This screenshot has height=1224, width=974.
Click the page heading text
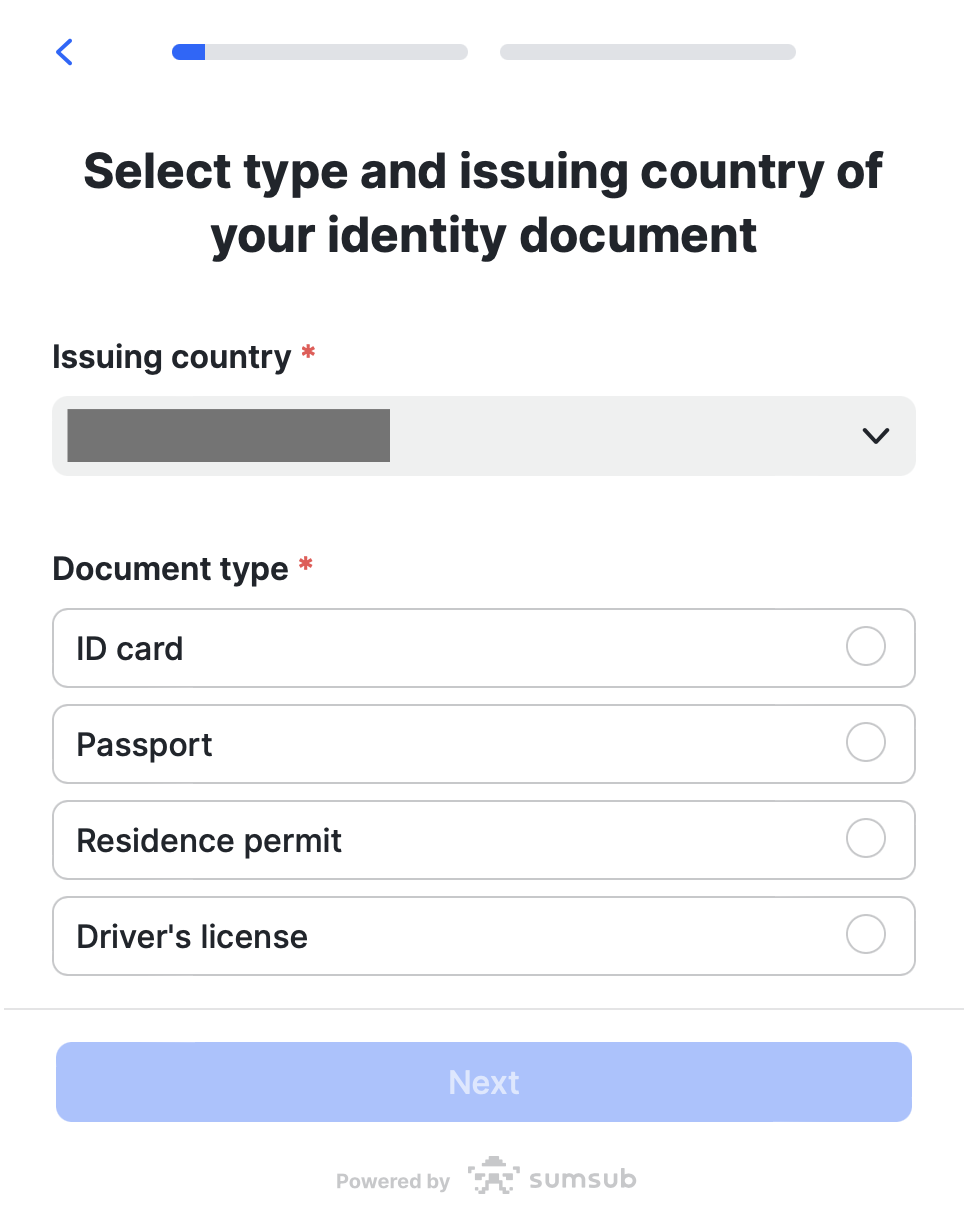point(484,203)
